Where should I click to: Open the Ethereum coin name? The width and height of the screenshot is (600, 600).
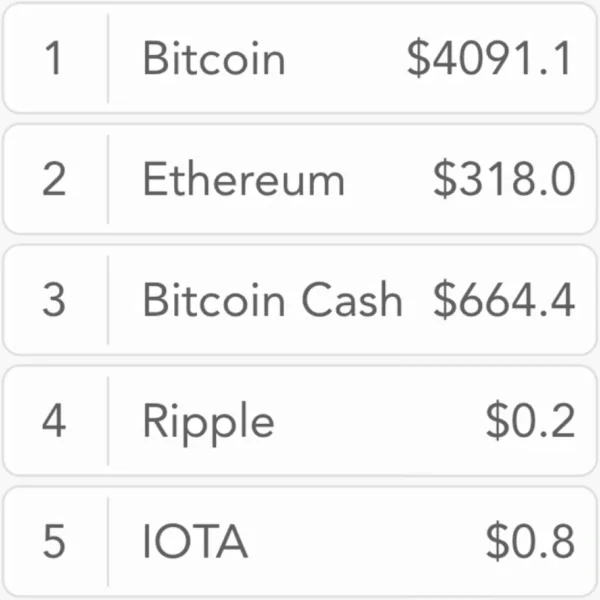[x=243, y=180]
